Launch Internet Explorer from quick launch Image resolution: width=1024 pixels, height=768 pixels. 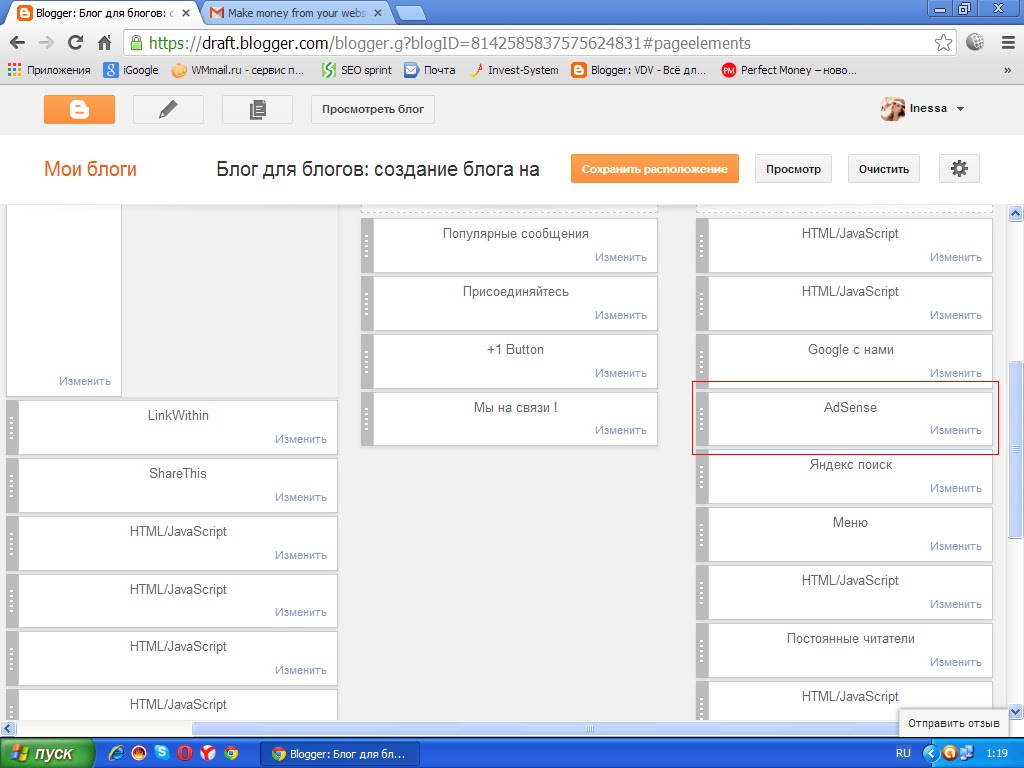(x=116, y=753)
